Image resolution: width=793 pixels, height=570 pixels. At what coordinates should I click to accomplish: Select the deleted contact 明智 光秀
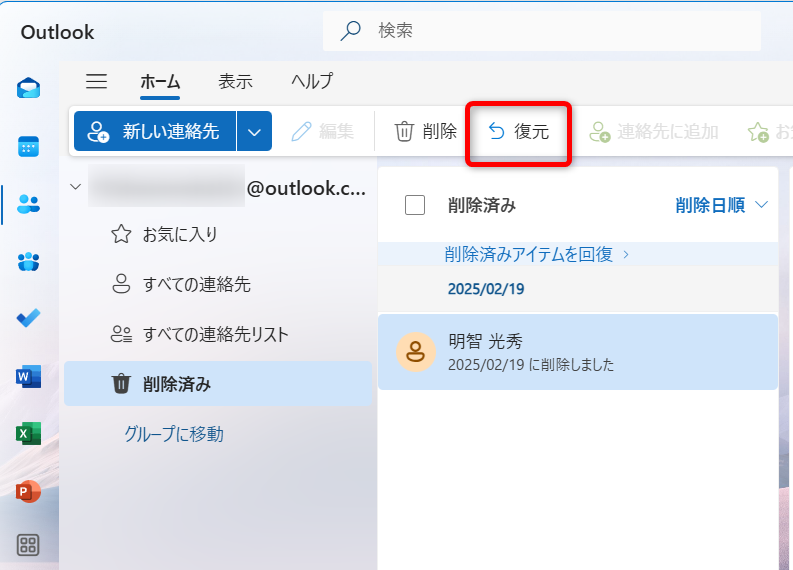(578, 352)
